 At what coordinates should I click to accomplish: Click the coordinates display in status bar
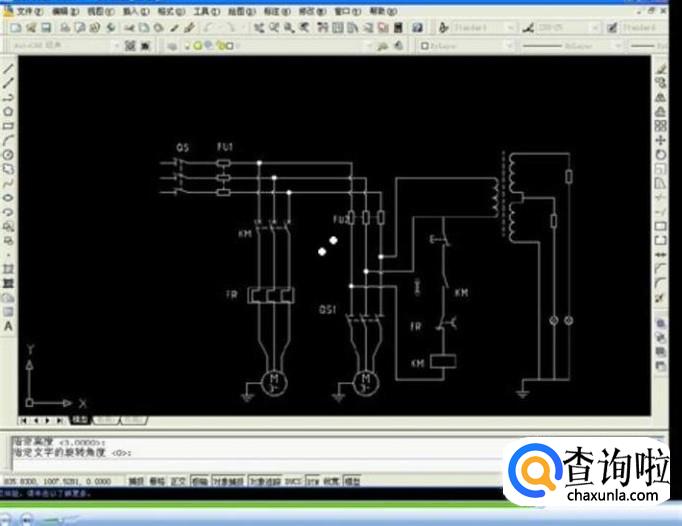[57, 482]
